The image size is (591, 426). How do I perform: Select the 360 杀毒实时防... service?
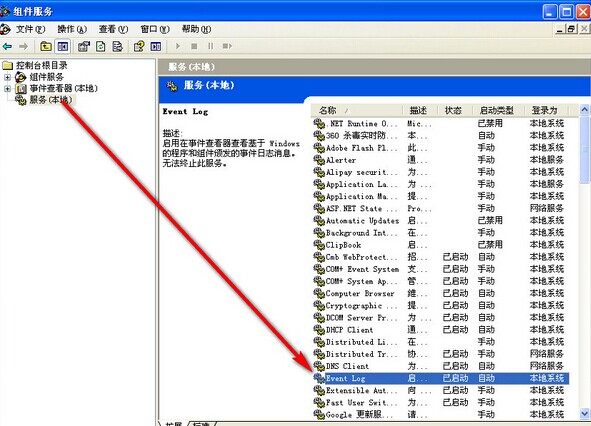click(x=440, y=136)
